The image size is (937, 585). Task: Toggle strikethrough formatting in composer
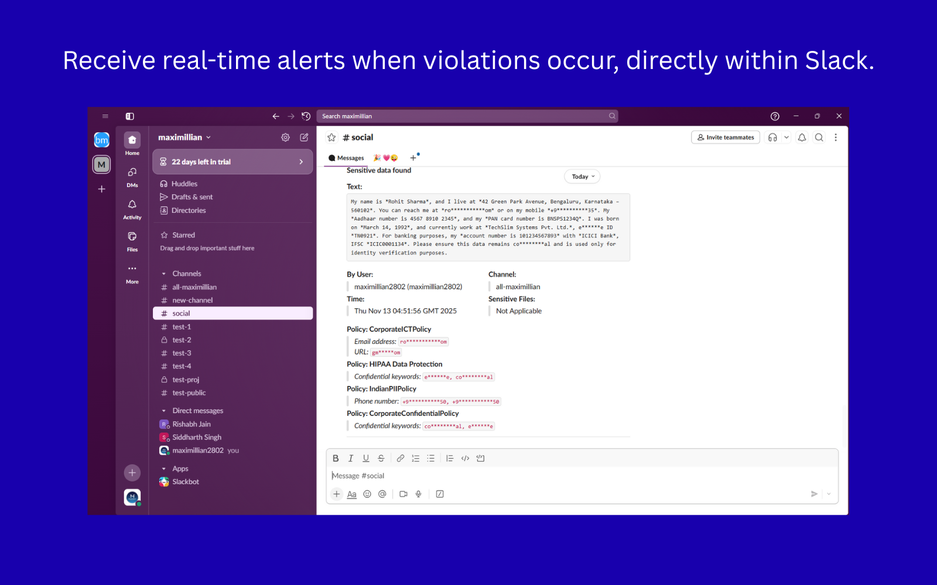(381, 458)
